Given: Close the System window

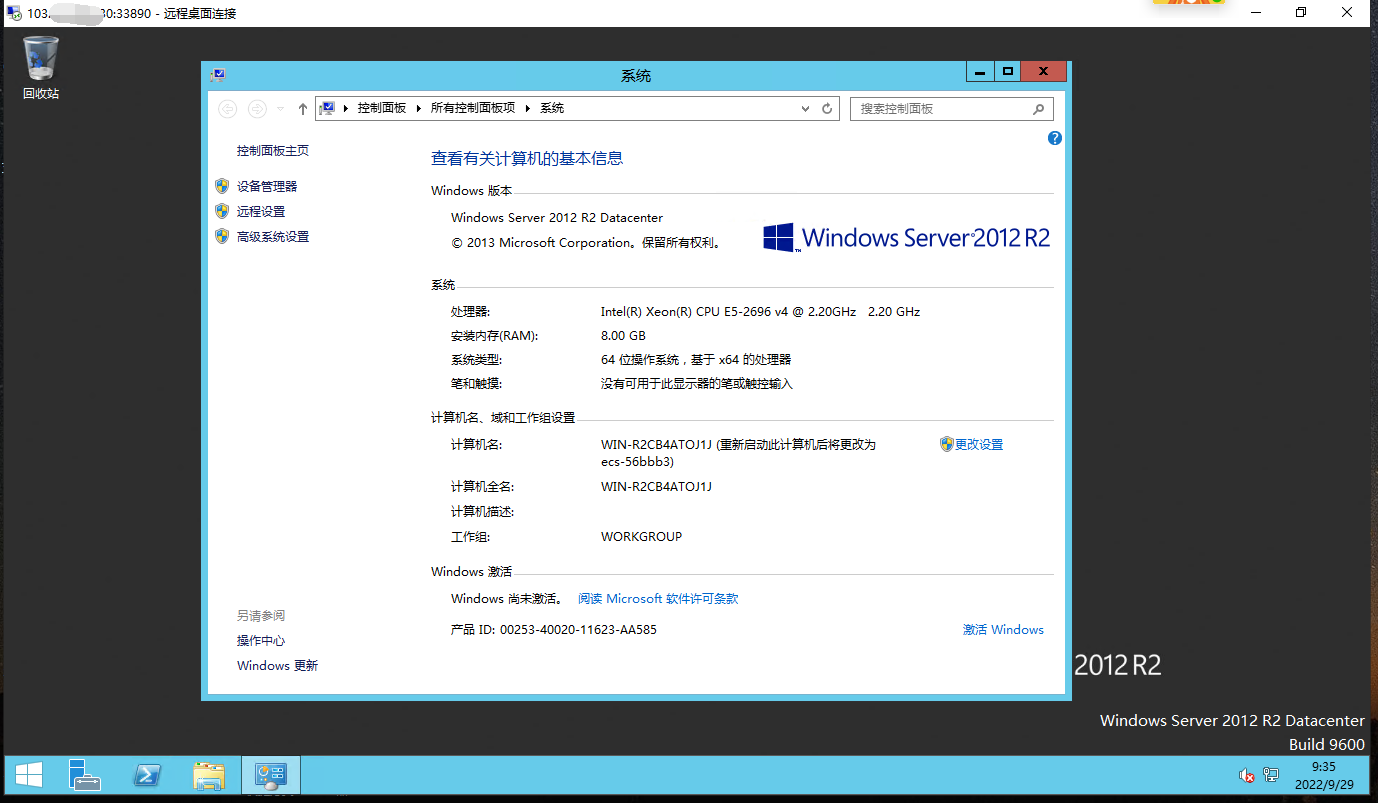Looking at the screenshot, I should (x=1044, y=72).
